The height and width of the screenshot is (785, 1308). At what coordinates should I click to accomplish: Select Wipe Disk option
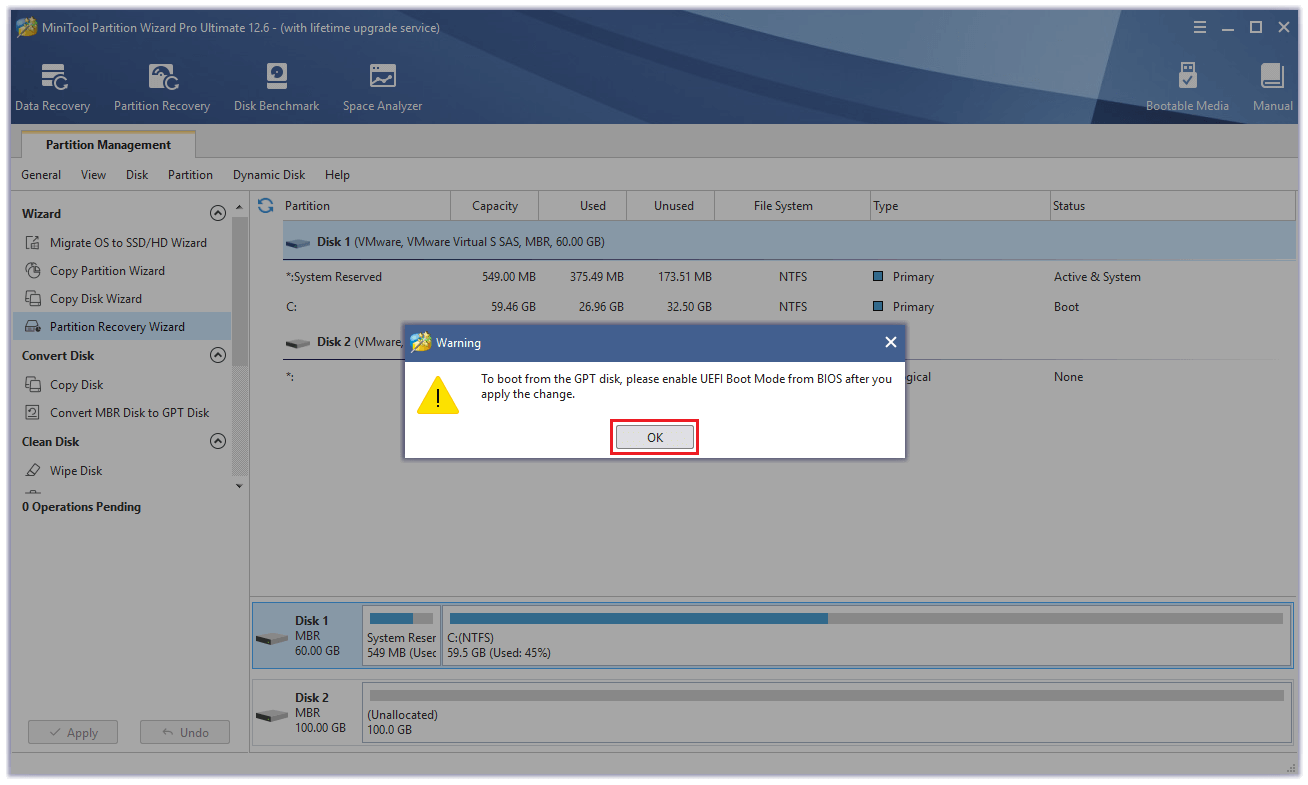click(76, 471)
